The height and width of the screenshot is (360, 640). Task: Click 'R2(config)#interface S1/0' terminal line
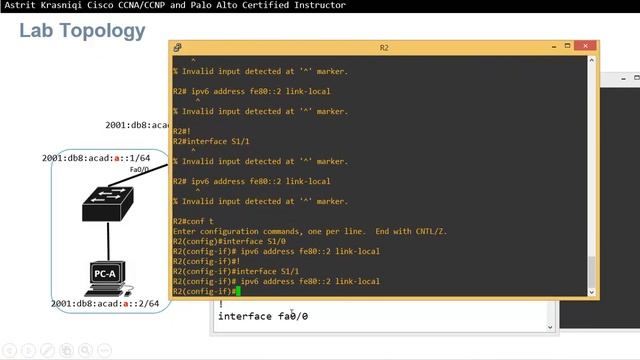pos(229,241)
